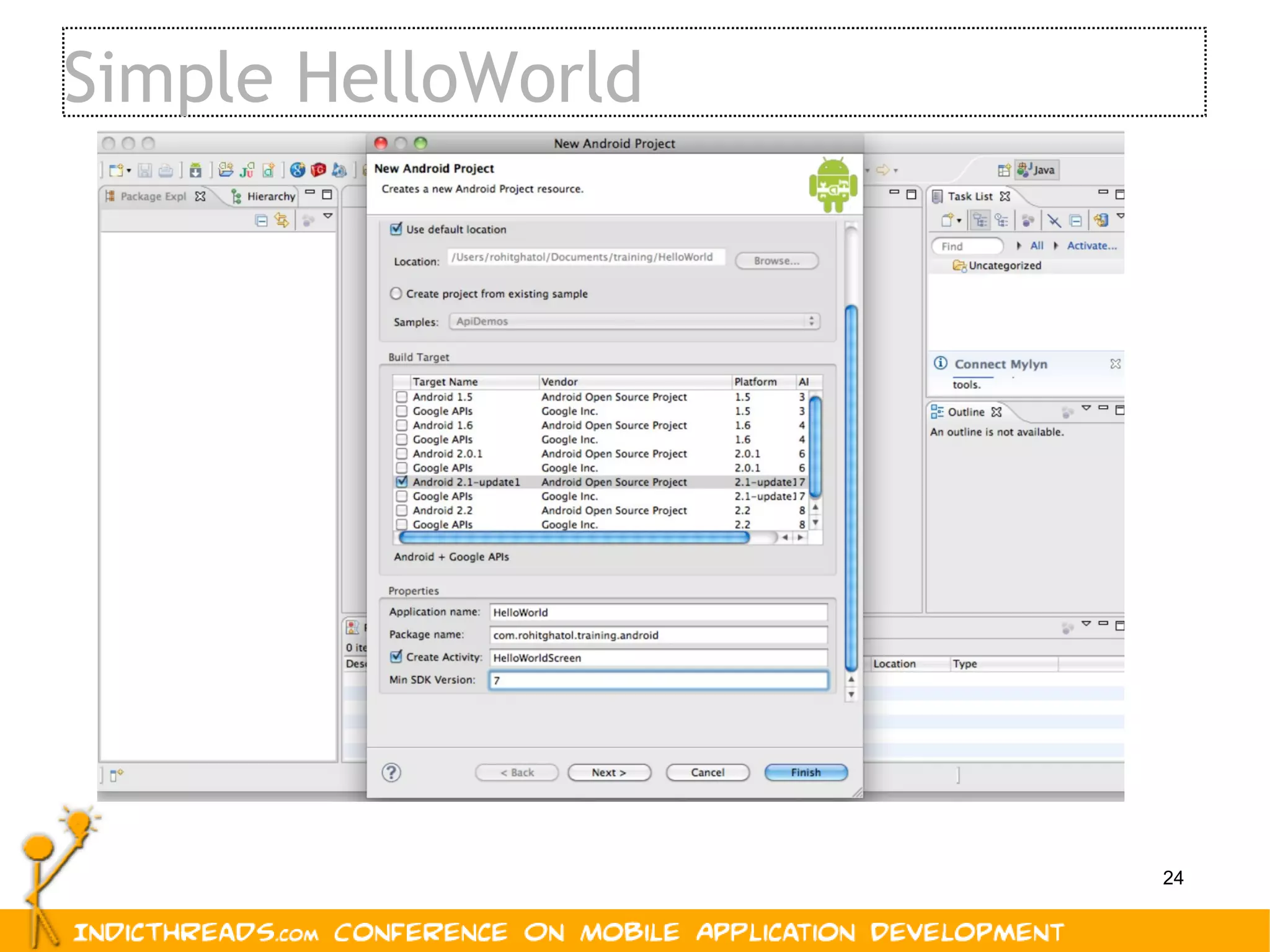The width and height of the screenshot is (1270, 952).
Task: Click New Task icon in Task List
Action: pyautogui.click(x=947, y=220)
